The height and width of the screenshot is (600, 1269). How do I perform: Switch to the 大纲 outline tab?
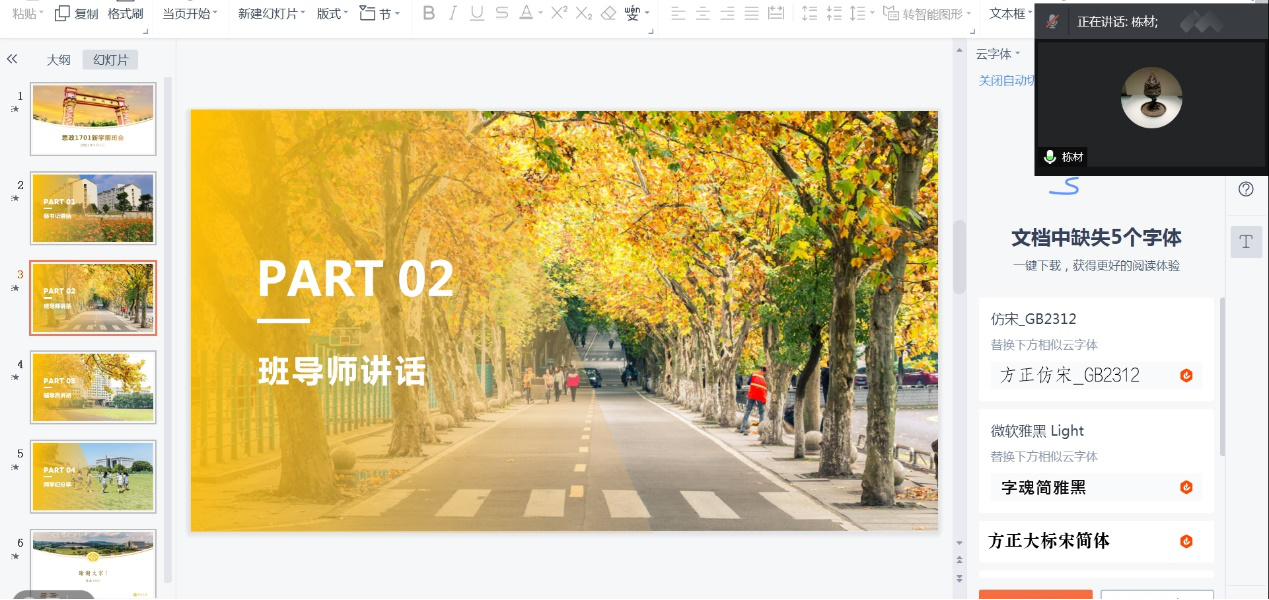pyautogui.click(x=57, y=60)
